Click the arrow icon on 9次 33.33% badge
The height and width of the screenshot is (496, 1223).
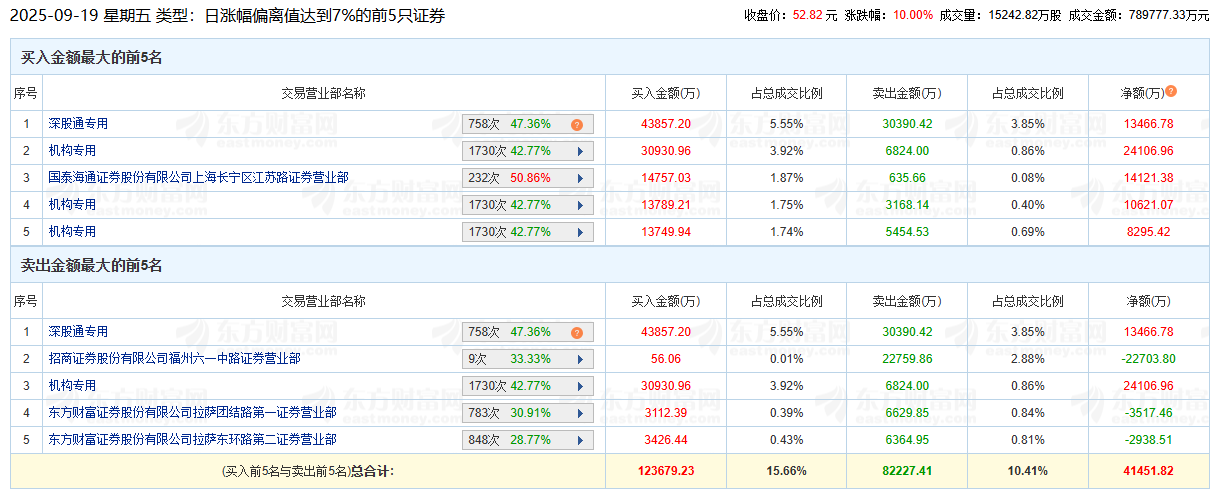pyautogui.click(x=580, y=359)
